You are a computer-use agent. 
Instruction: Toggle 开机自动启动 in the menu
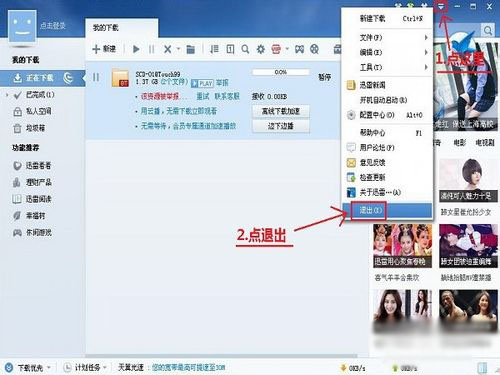[x=387, y=100]
